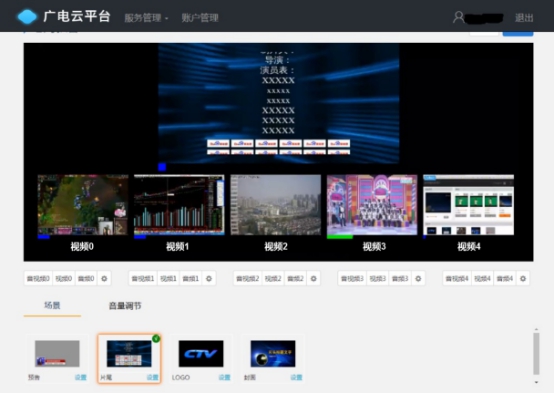Open settings gear for 视频1

point(209,278)
